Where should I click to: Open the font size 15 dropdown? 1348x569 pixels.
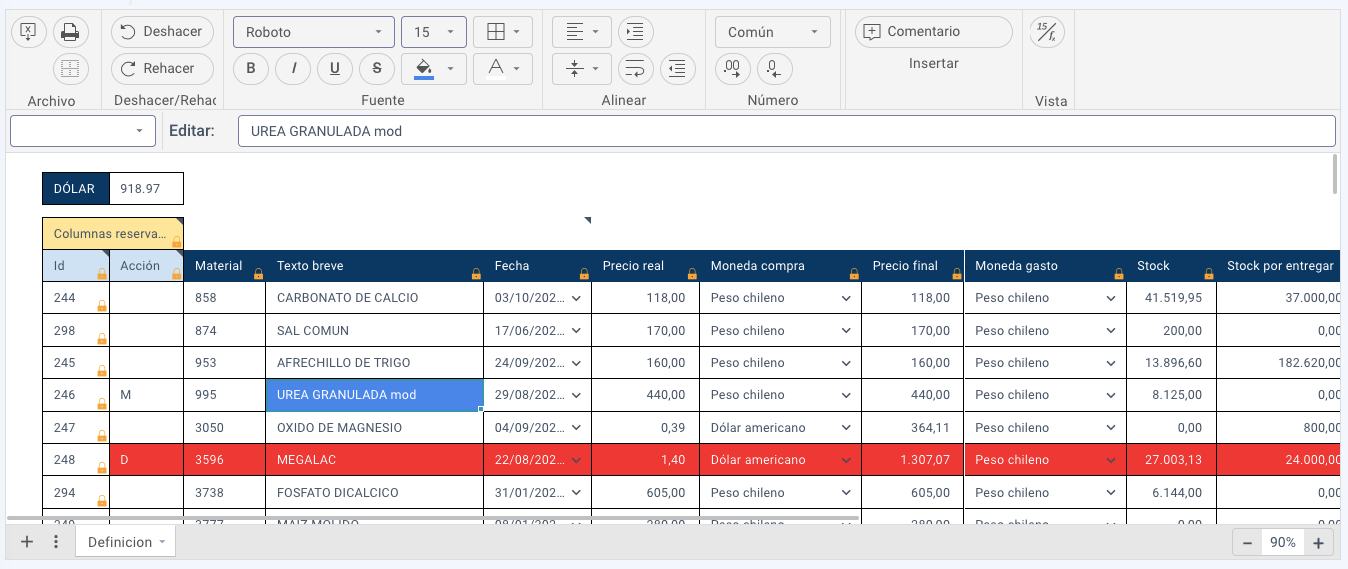point(434,32)
